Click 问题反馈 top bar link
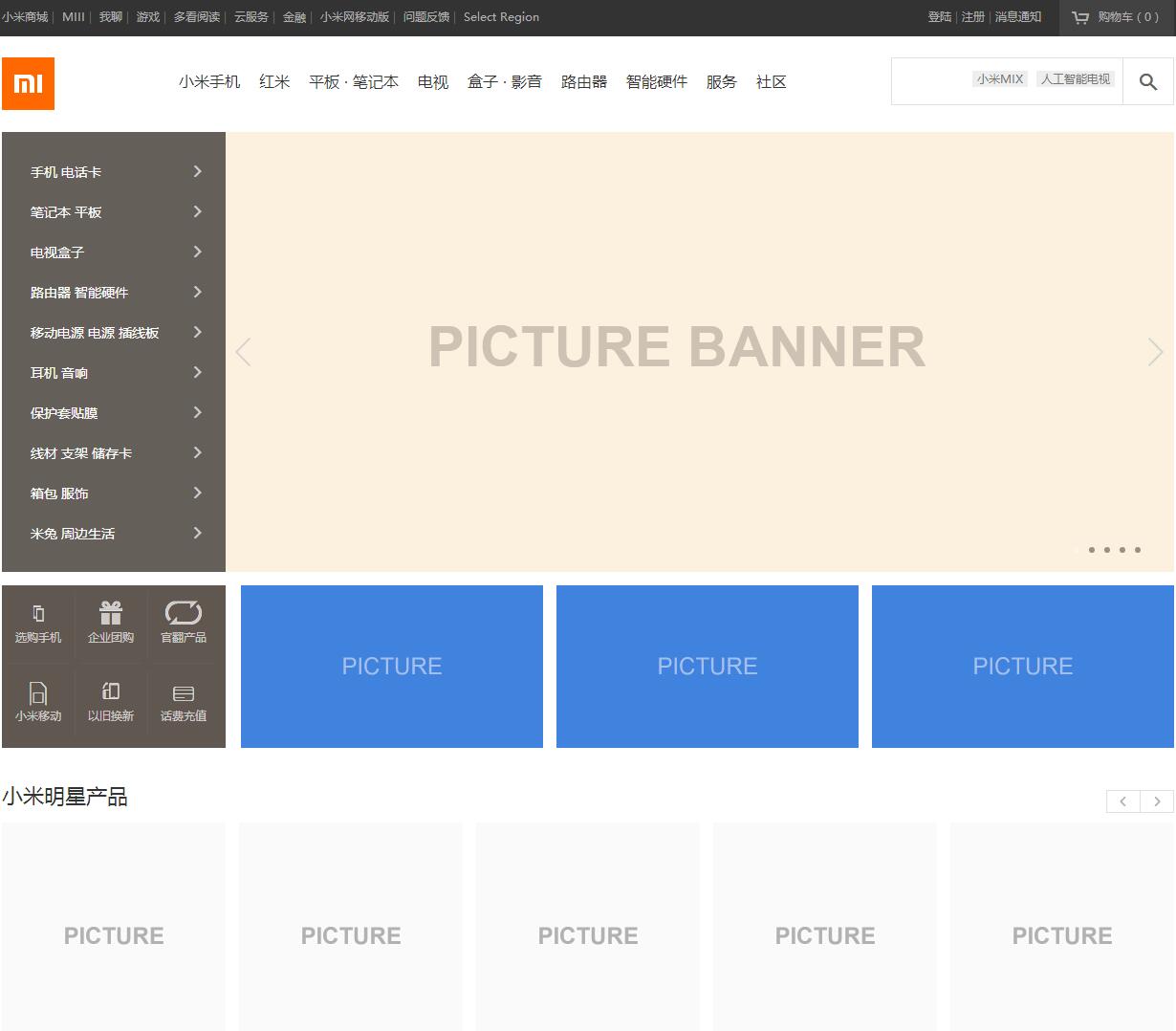The image size is (1176, 1031). (426, 17)
